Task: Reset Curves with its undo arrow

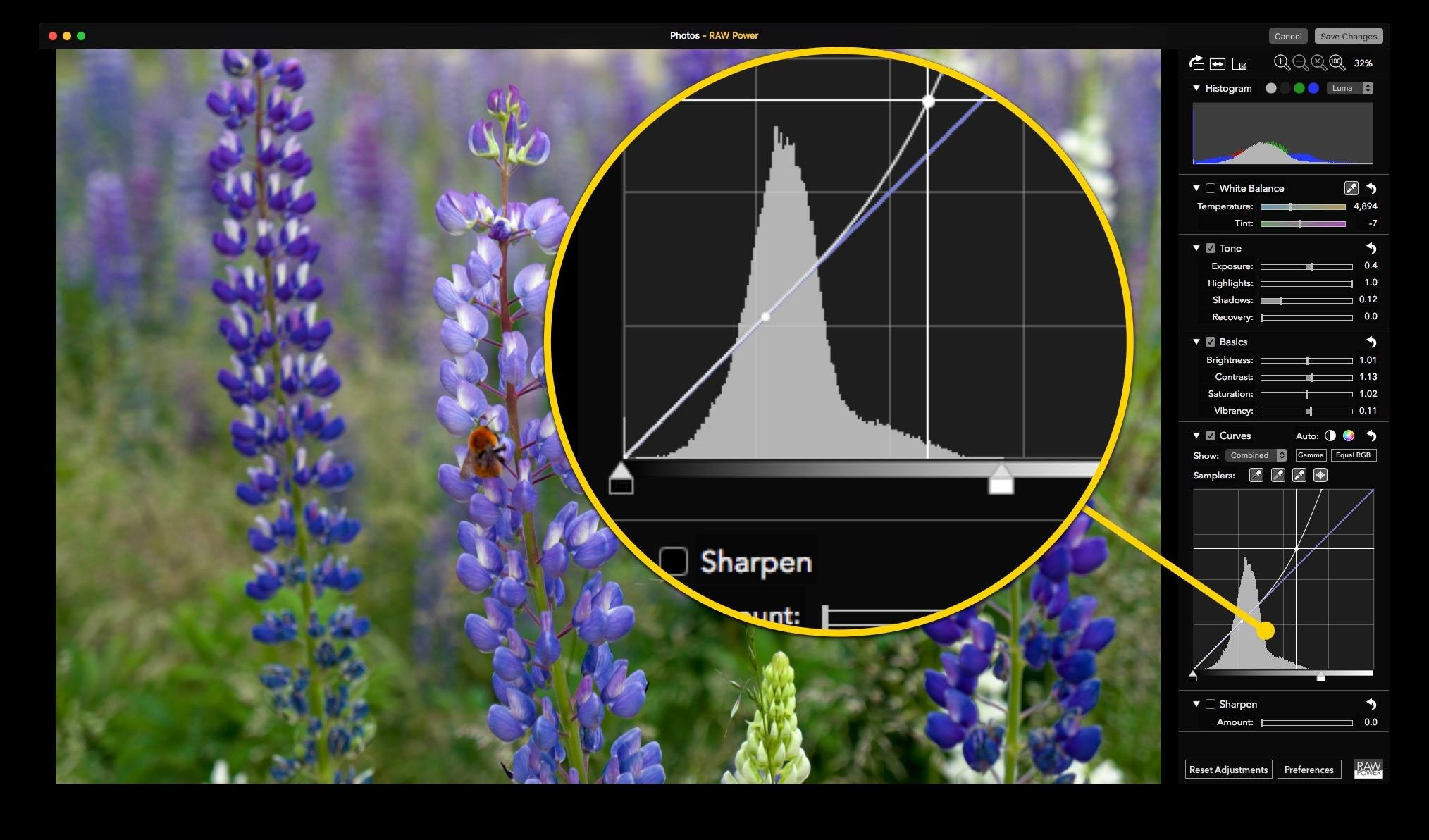Action: click(1371, 436)
